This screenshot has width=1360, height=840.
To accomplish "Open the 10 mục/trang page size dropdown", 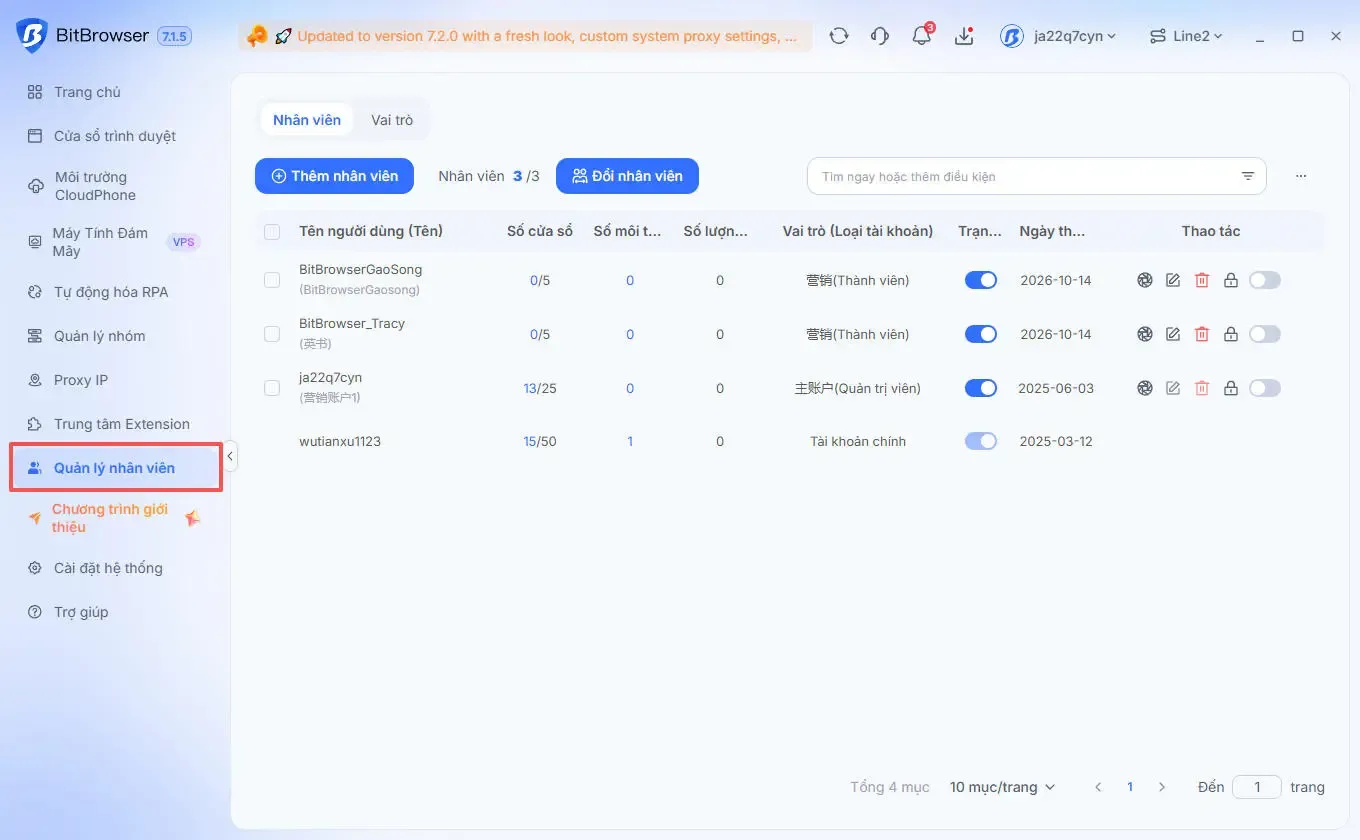I will [1002, 787].
